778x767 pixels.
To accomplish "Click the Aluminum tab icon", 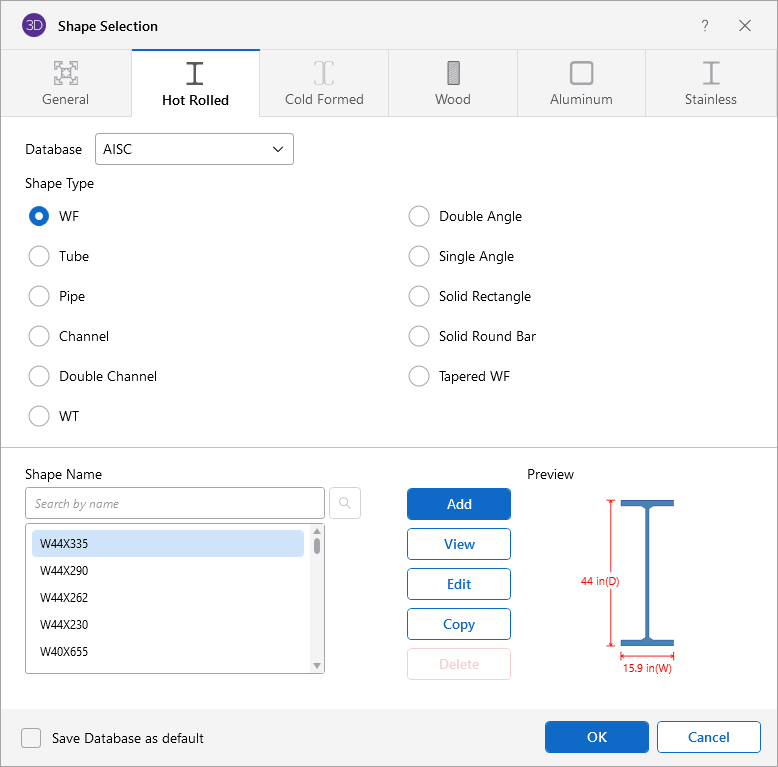I will coord(581,73).
